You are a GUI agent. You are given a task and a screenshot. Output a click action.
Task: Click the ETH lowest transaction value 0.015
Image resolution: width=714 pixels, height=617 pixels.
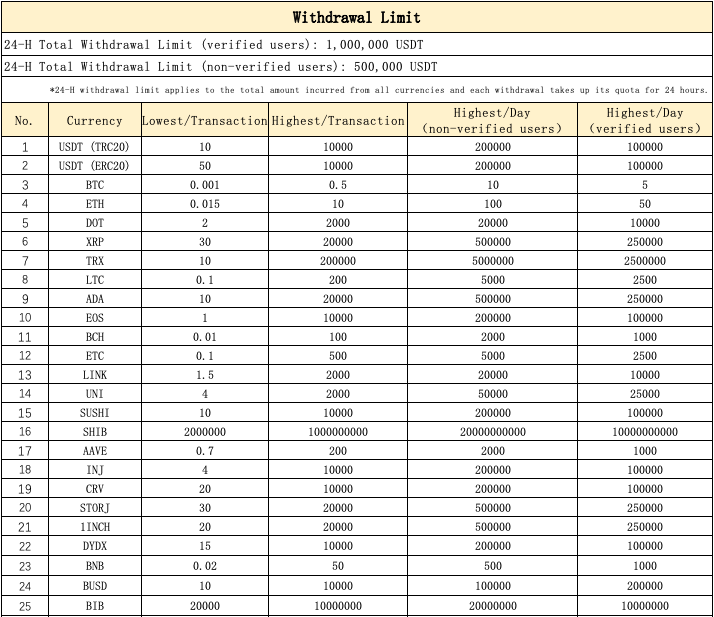tap(204, 204)
